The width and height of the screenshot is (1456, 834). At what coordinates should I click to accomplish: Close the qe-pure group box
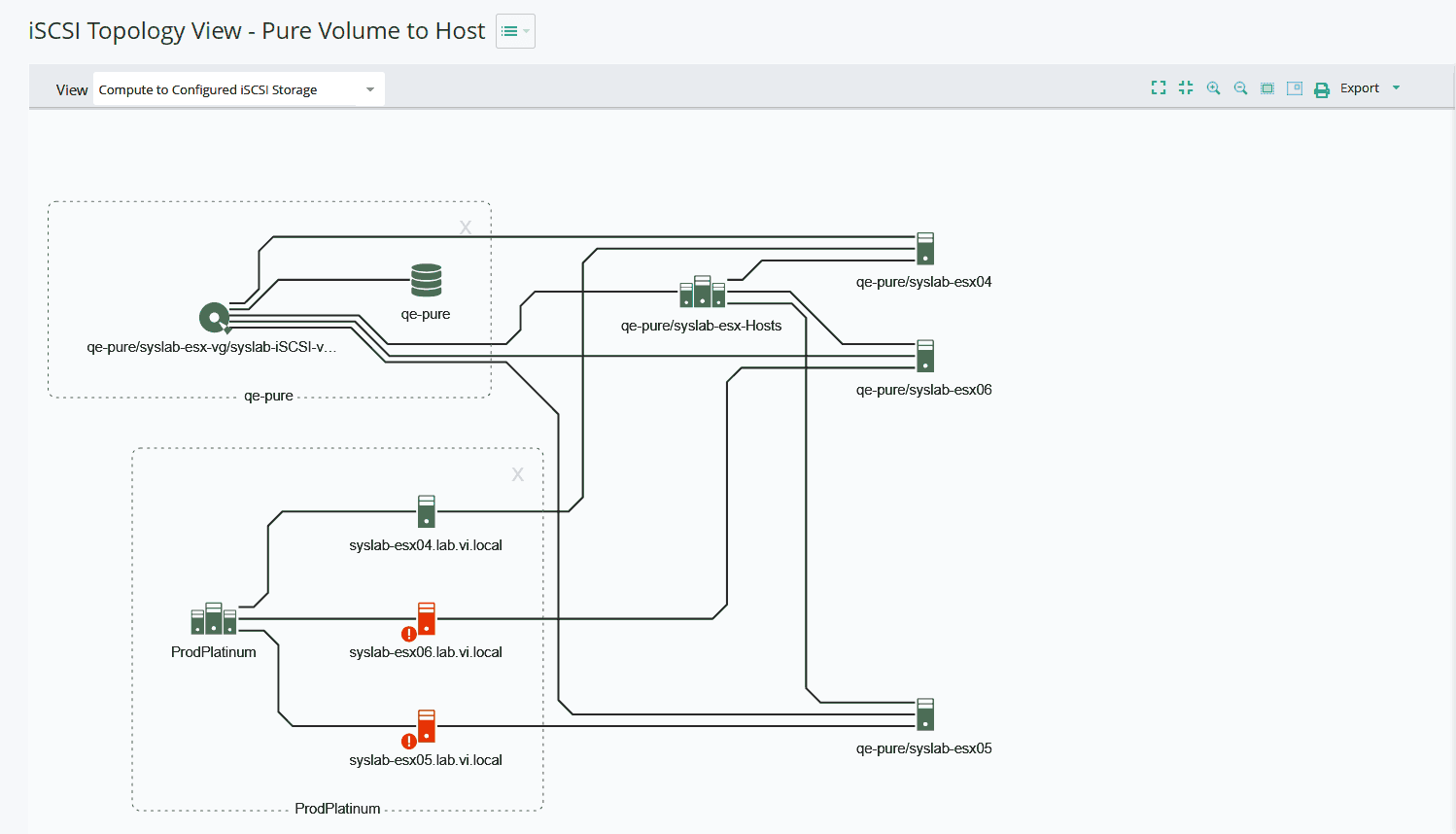466,227
